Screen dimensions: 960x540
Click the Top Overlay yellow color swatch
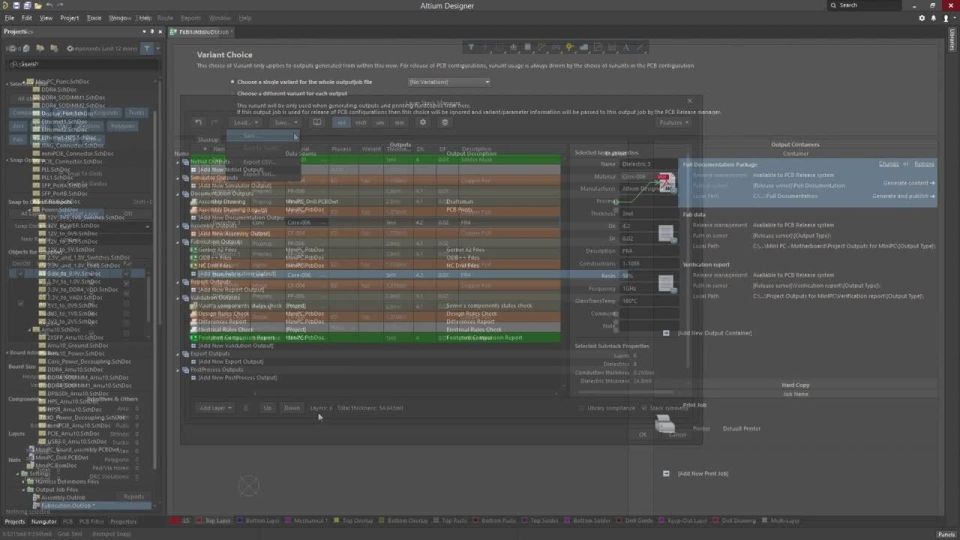pyautogui.click(x=336, y=521)
